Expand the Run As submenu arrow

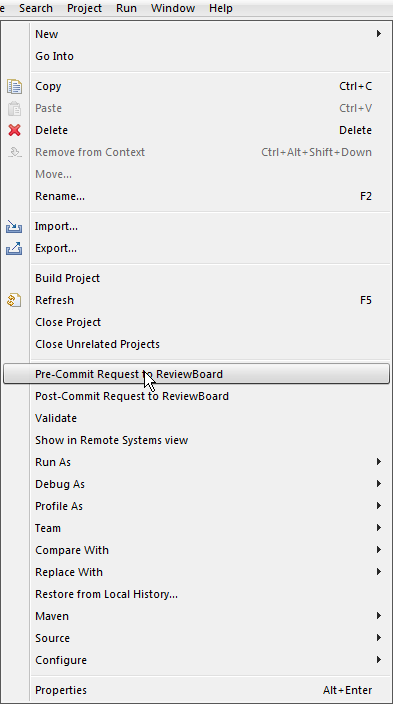click(x=379, y=462)
